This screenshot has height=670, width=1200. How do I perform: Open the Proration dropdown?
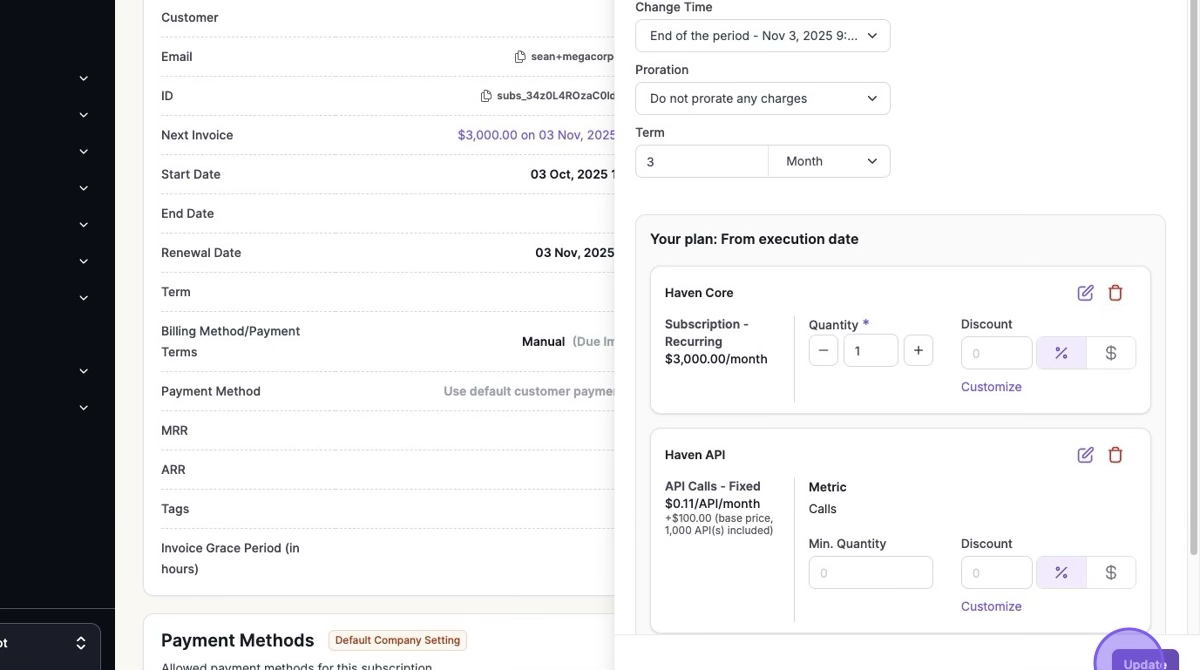click(x=762, y=99)
